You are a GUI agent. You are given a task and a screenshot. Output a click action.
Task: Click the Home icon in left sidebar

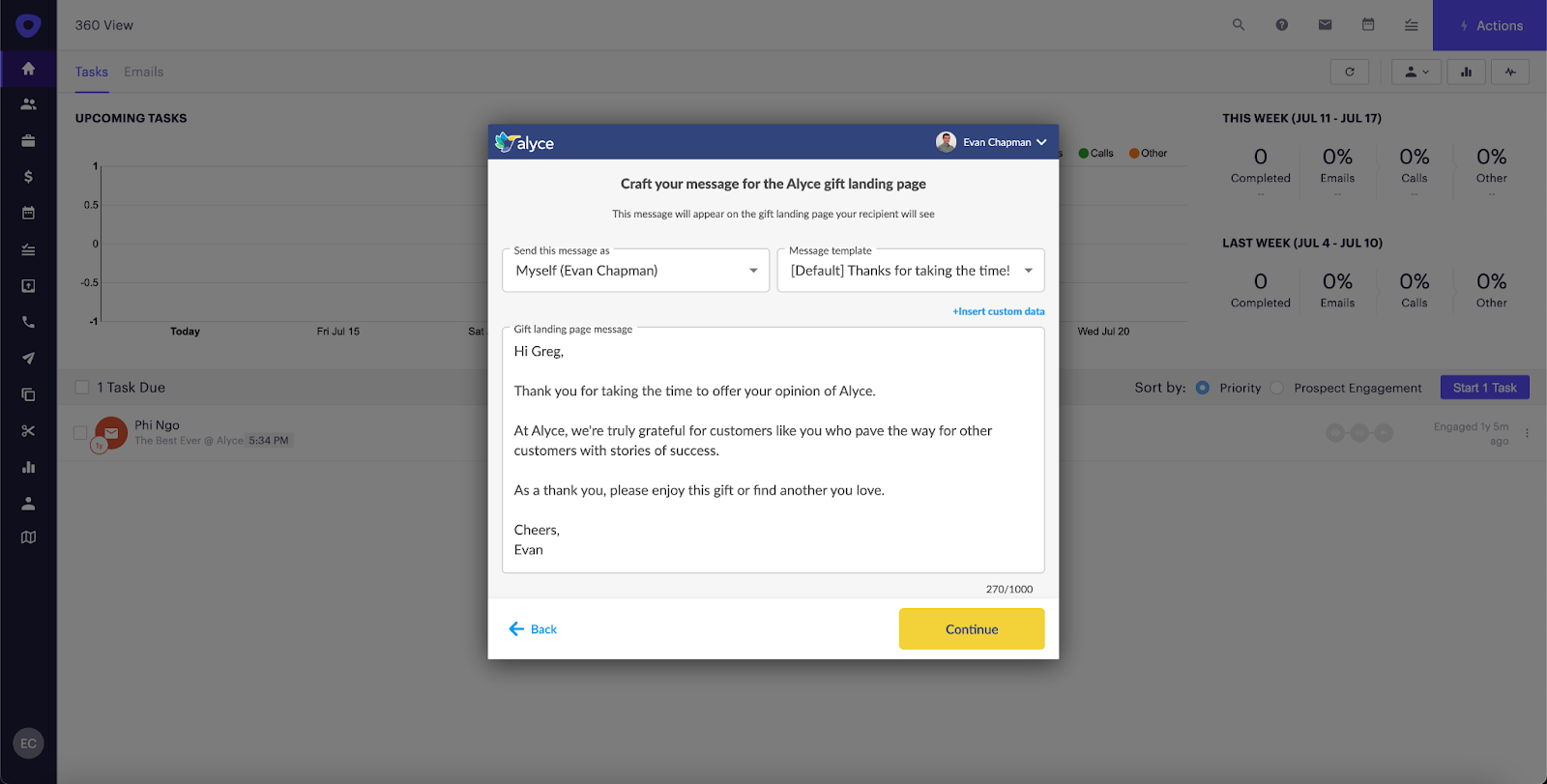(x=28, y=69)
